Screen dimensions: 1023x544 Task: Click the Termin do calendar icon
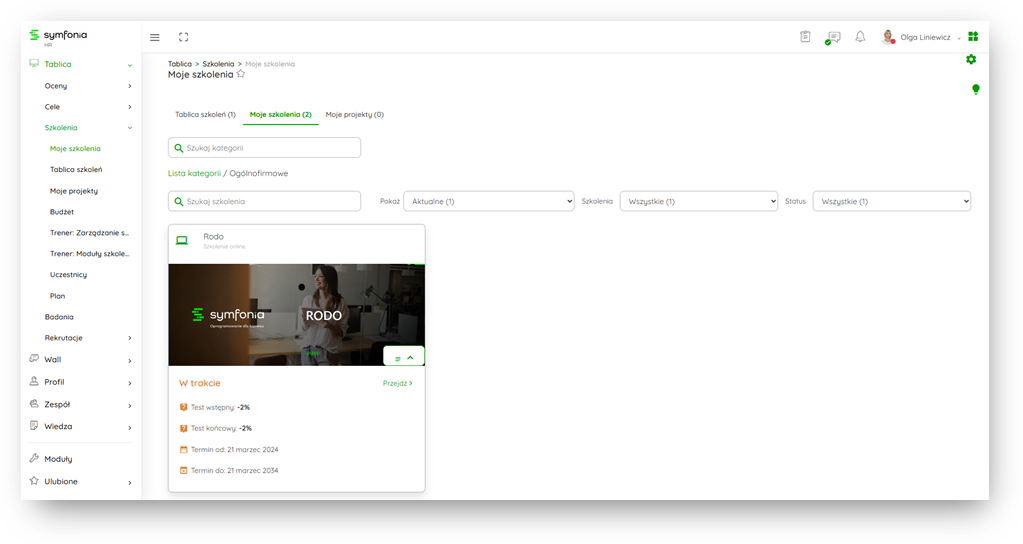(183, 470)
